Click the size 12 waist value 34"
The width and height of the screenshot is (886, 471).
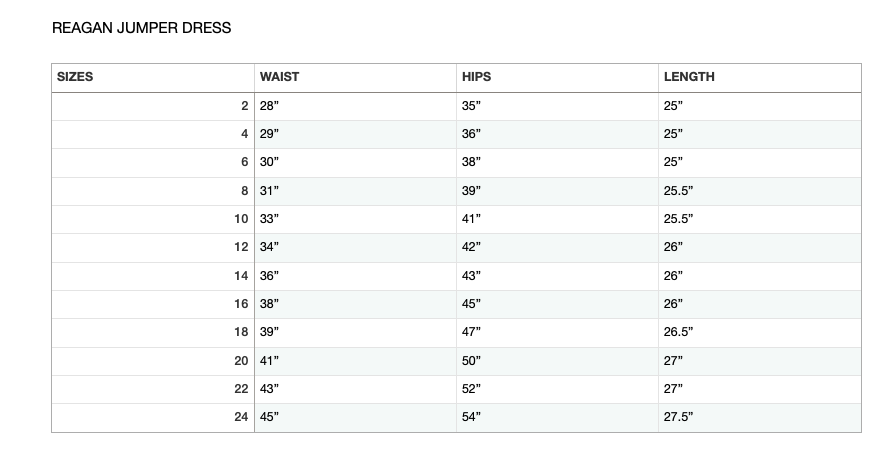coord(269,247)
